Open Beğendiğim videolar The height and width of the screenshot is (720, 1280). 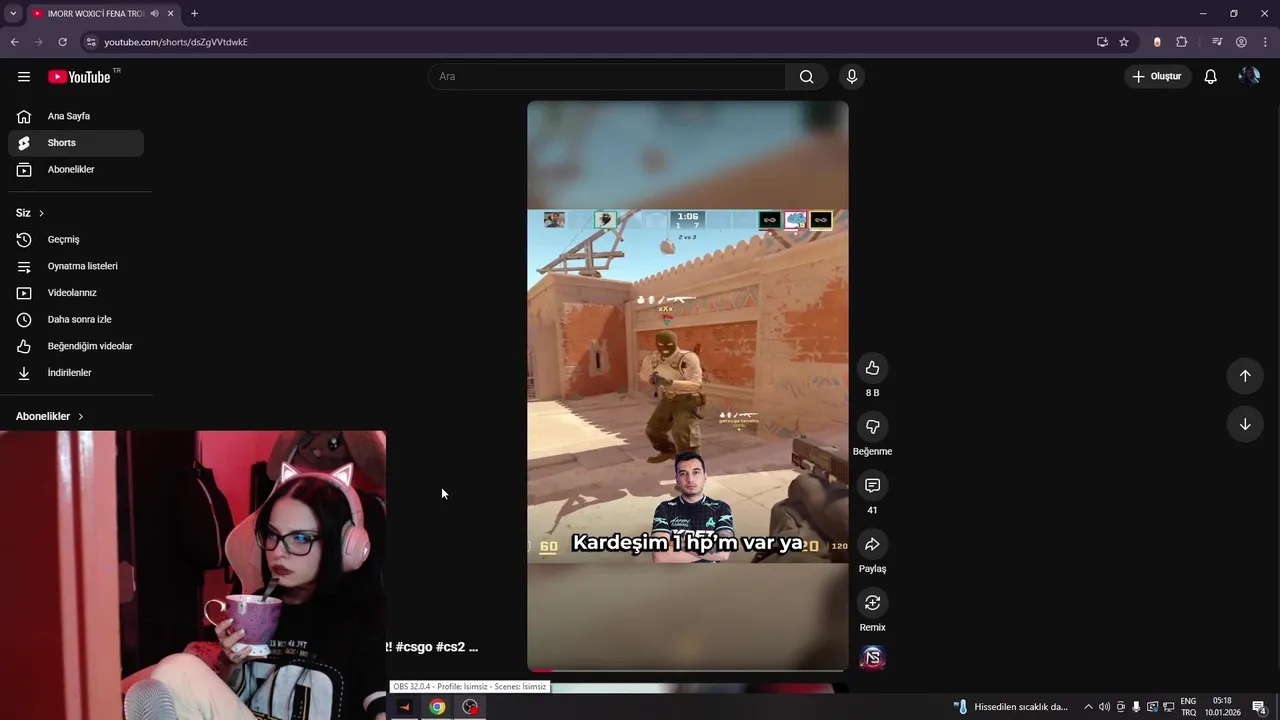pos(76,346)
